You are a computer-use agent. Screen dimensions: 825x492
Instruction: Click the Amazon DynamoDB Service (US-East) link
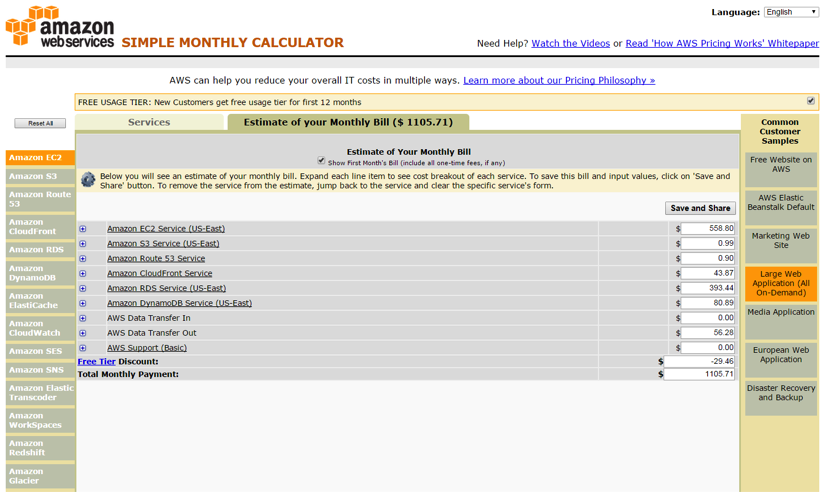tap(179, 303)
